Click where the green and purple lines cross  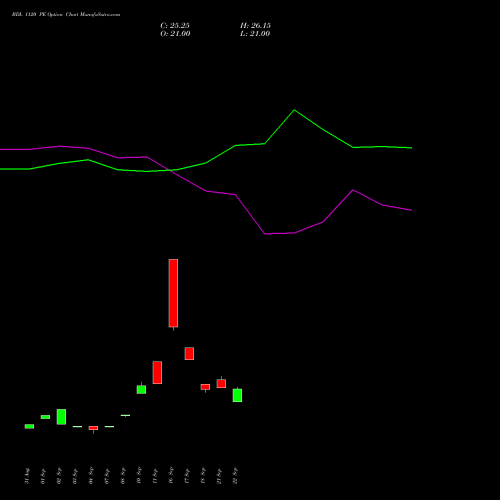tap(171, 170)
